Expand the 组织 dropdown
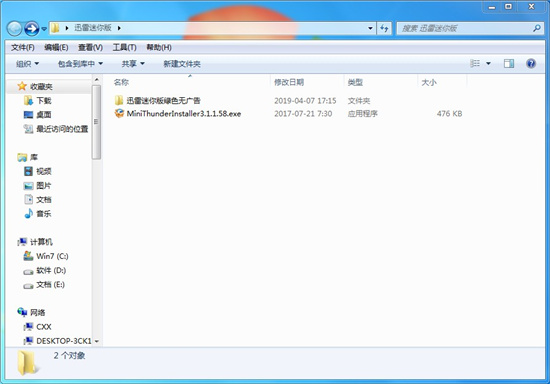550x384 pixels. (x=27, y=64)
